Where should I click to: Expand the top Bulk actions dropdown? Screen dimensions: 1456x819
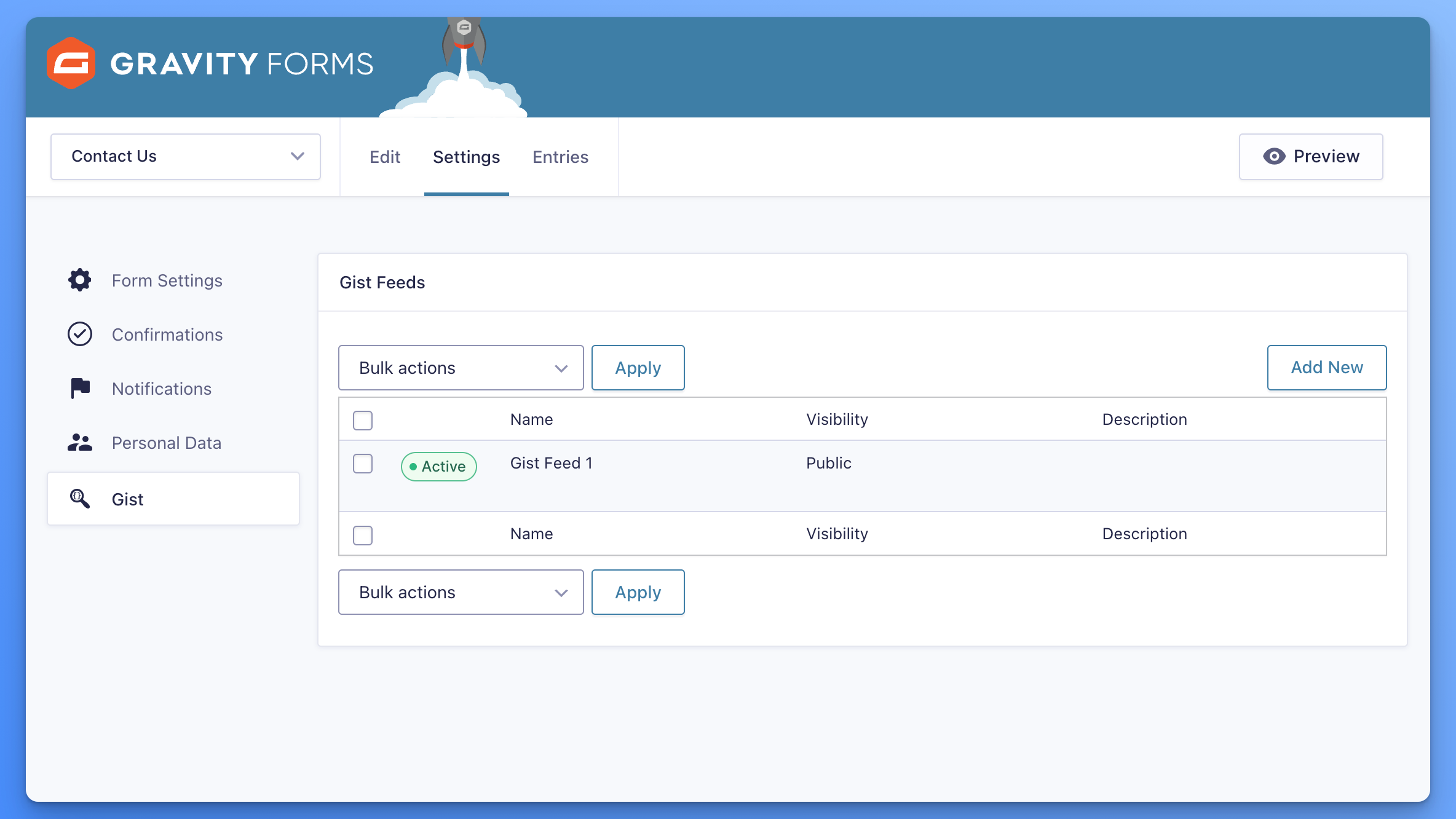pos(461,368)
